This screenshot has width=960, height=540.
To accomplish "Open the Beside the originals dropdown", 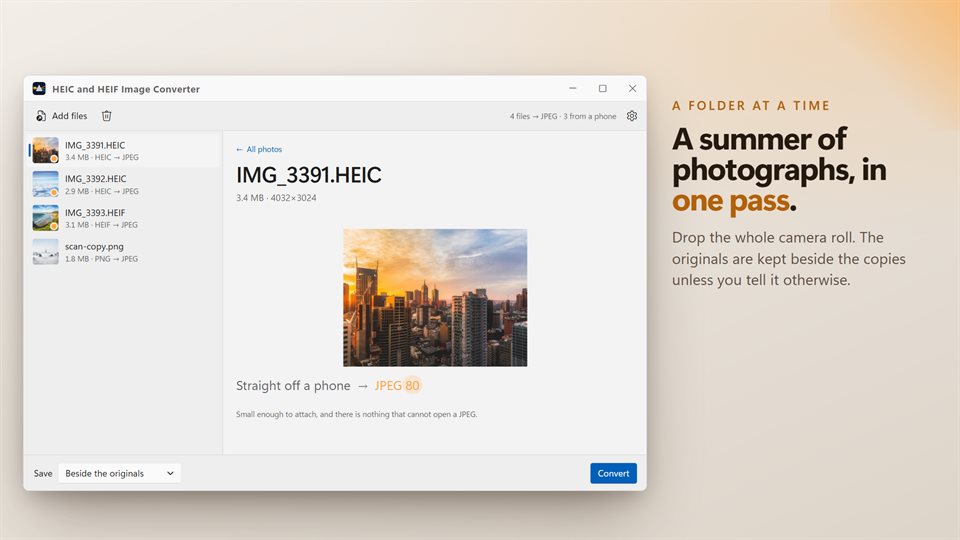I will point(119,473).
